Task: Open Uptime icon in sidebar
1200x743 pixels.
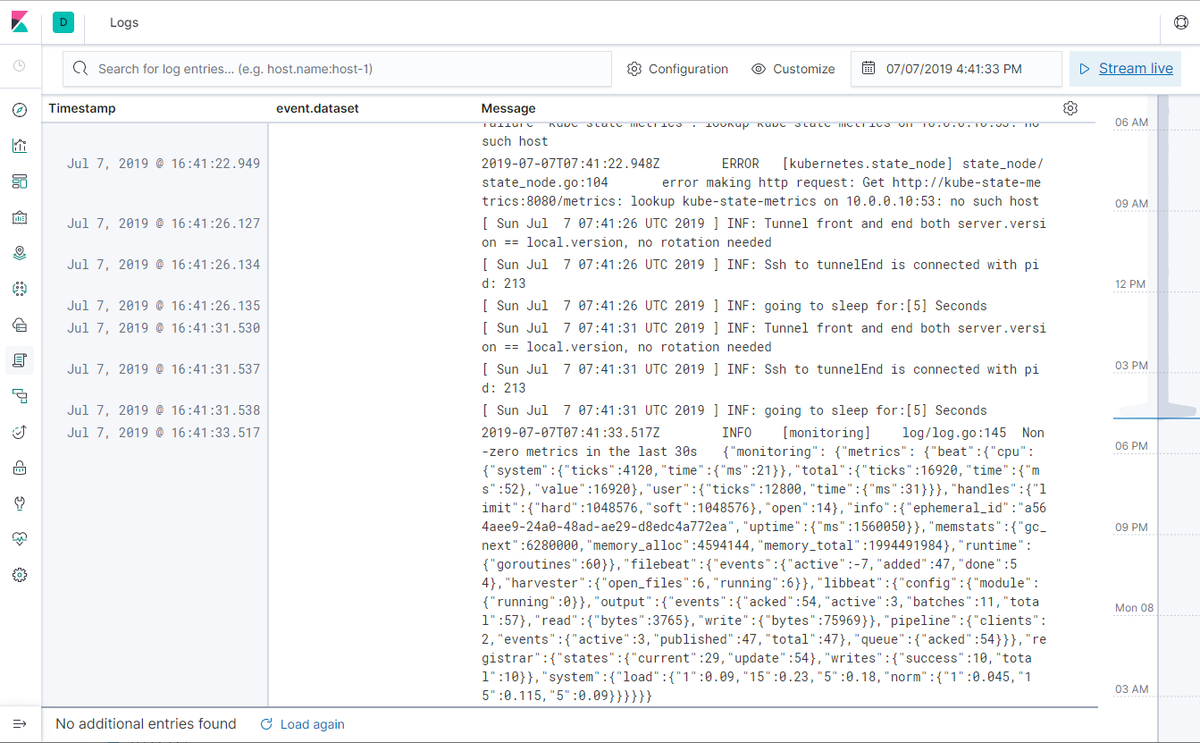Action: (x=20, y=432)
